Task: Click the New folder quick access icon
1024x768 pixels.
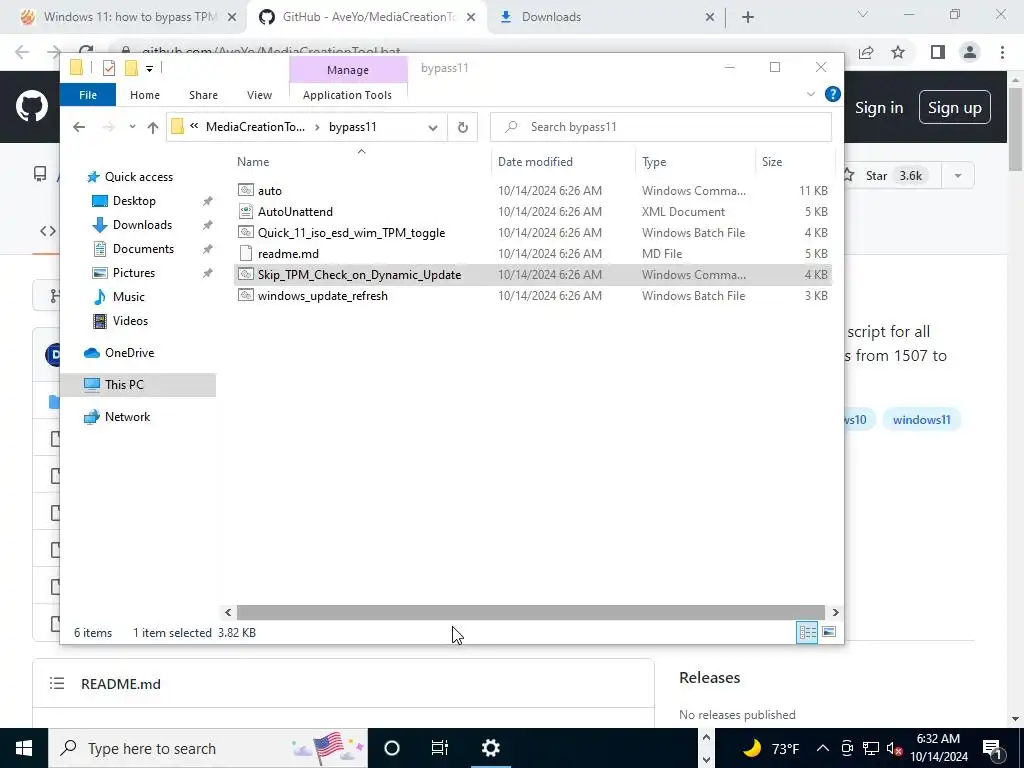Action: [131, 68]
